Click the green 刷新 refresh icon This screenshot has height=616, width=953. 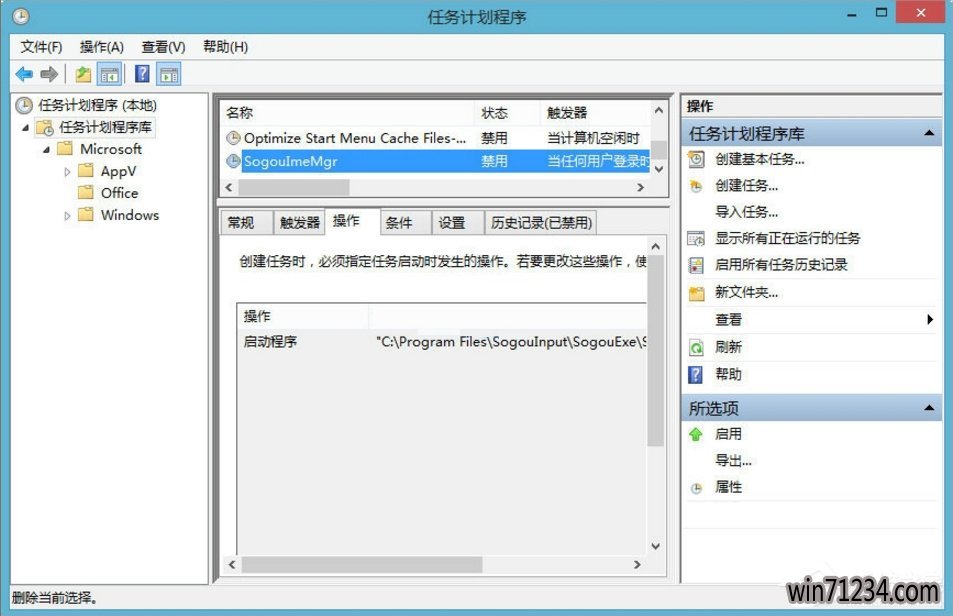pyautogui.click(x=696, y=347)
